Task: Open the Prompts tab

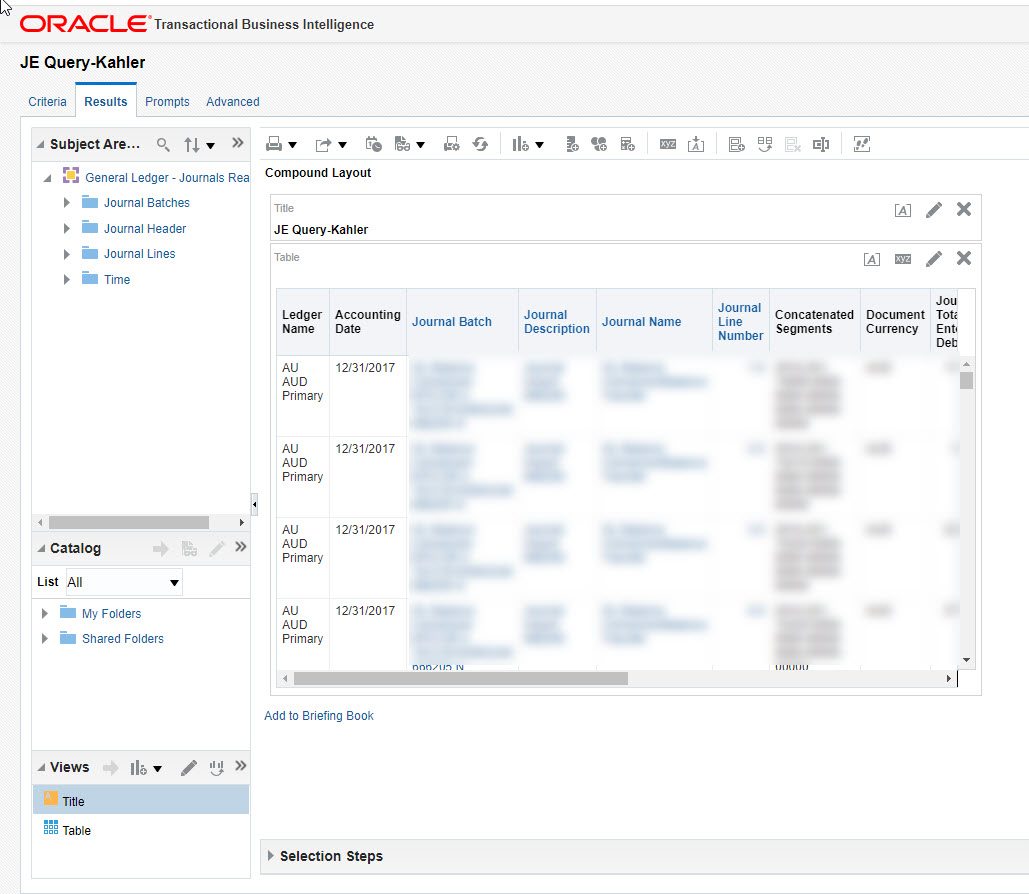Action: click(167, 101)
